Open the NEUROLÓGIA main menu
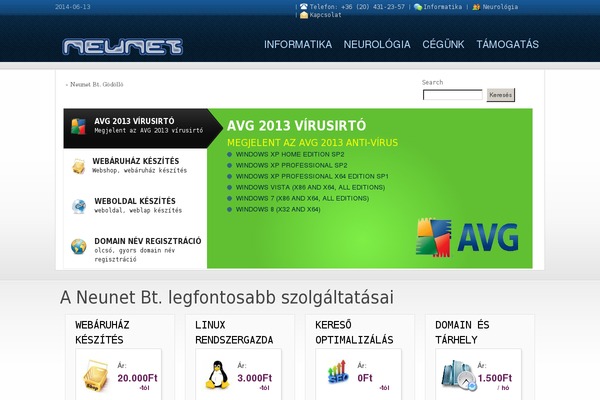This screenshot has width=600, height=400. pyautogui.click(x=377, y=44)
